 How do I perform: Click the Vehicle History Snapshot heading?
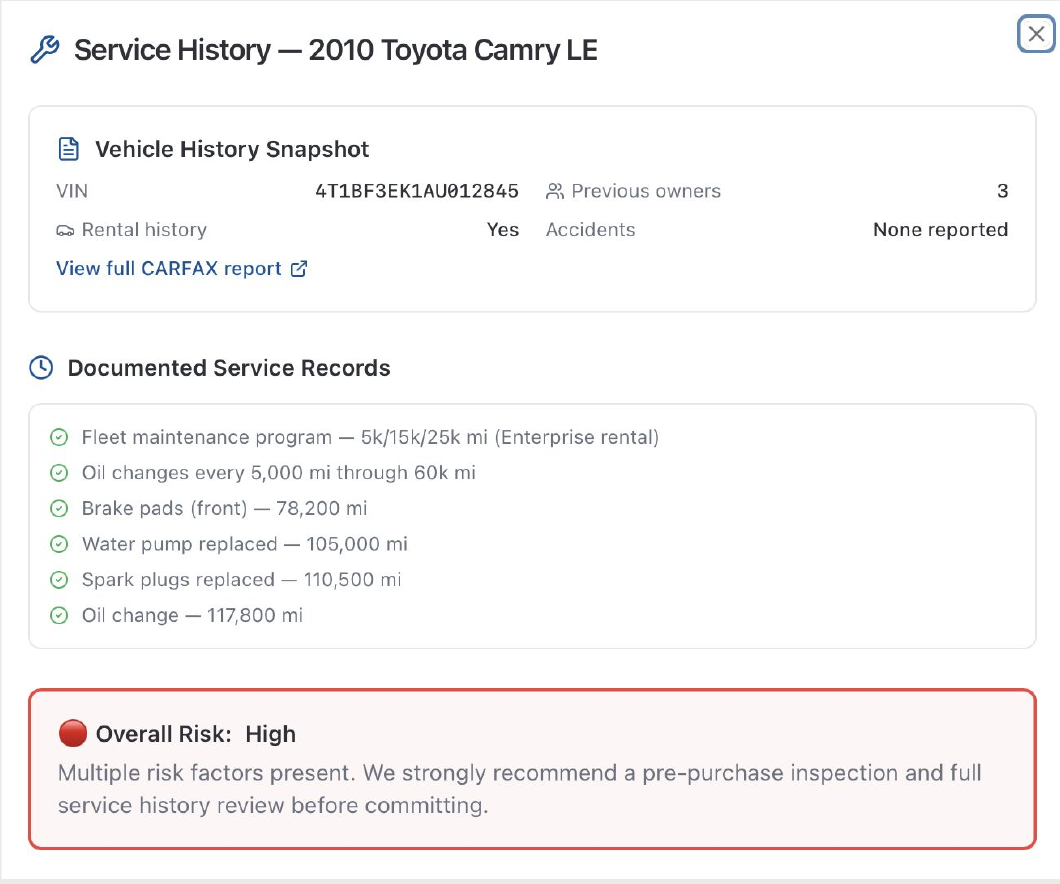tap(232, 149)
